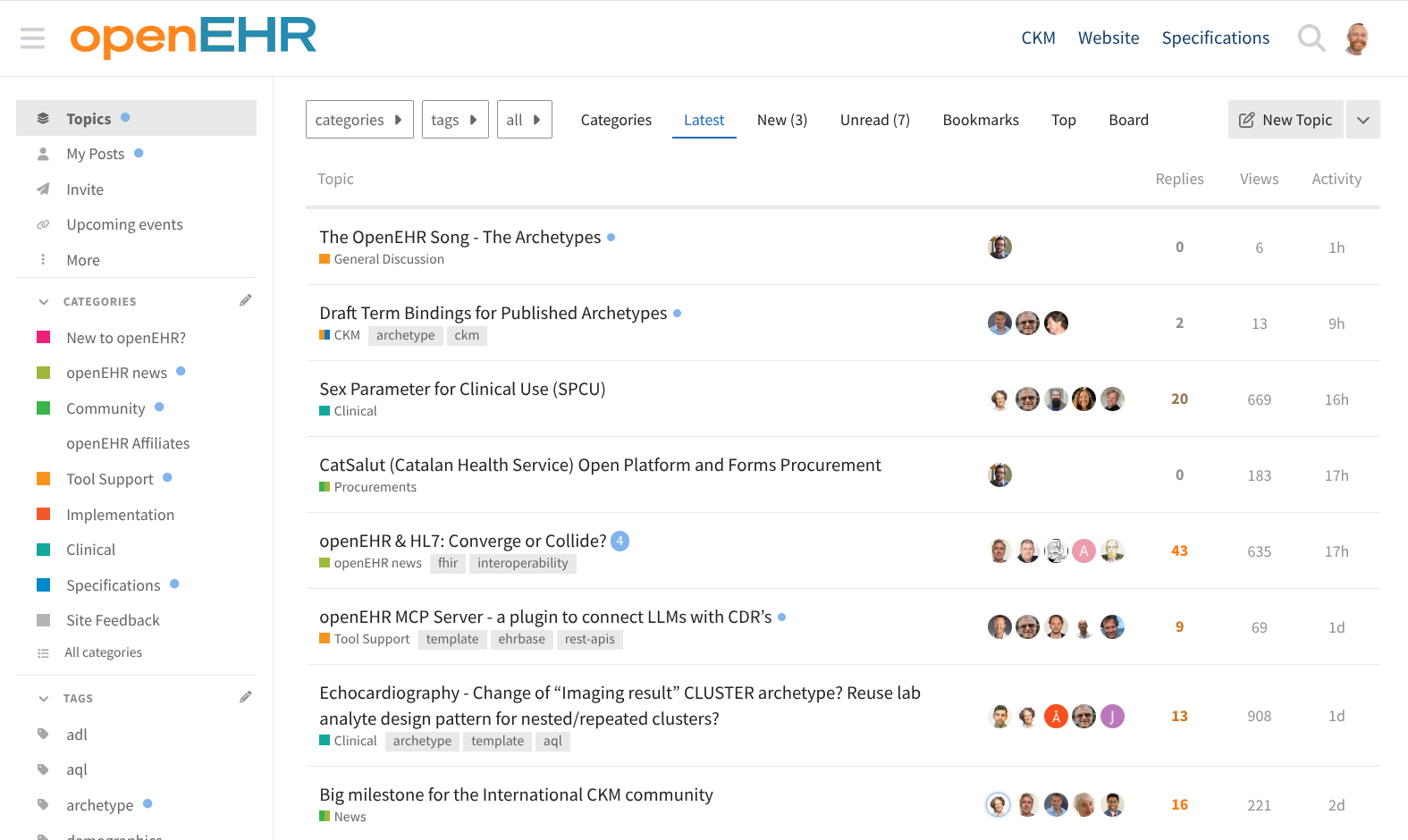Sort topics by the Replies column header
The height and width of the screenshot is (840, 1408).
1180,179
